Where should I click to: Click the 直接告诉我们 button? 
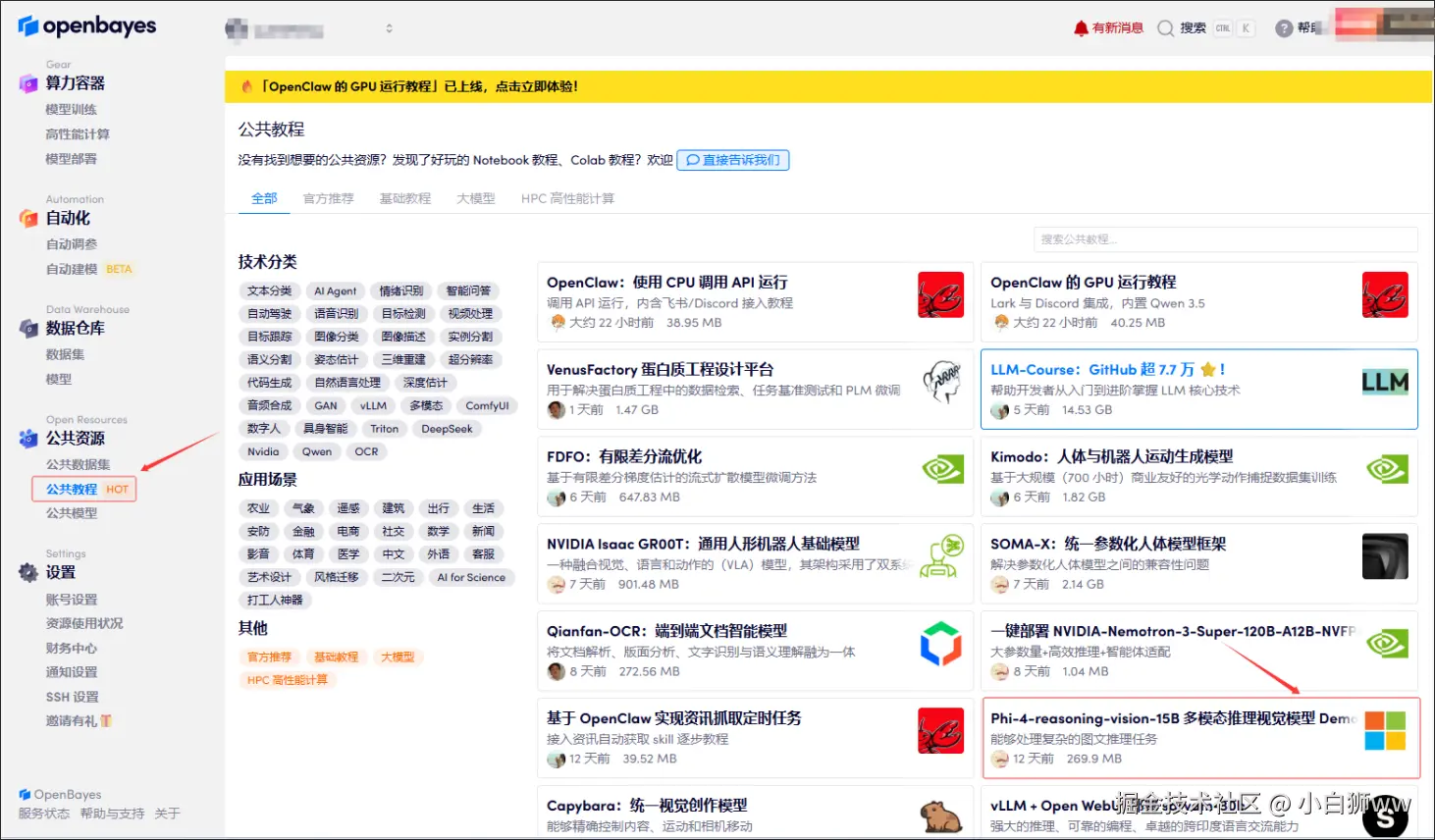[x=733, y=160]
